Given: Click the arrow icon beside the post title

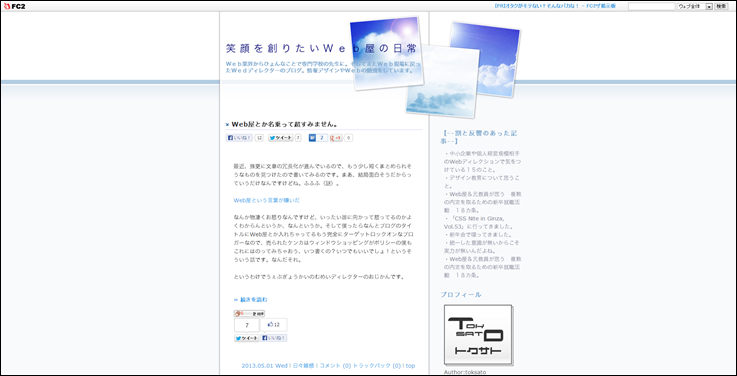Looking at the screenshot, I should (227, 125).
